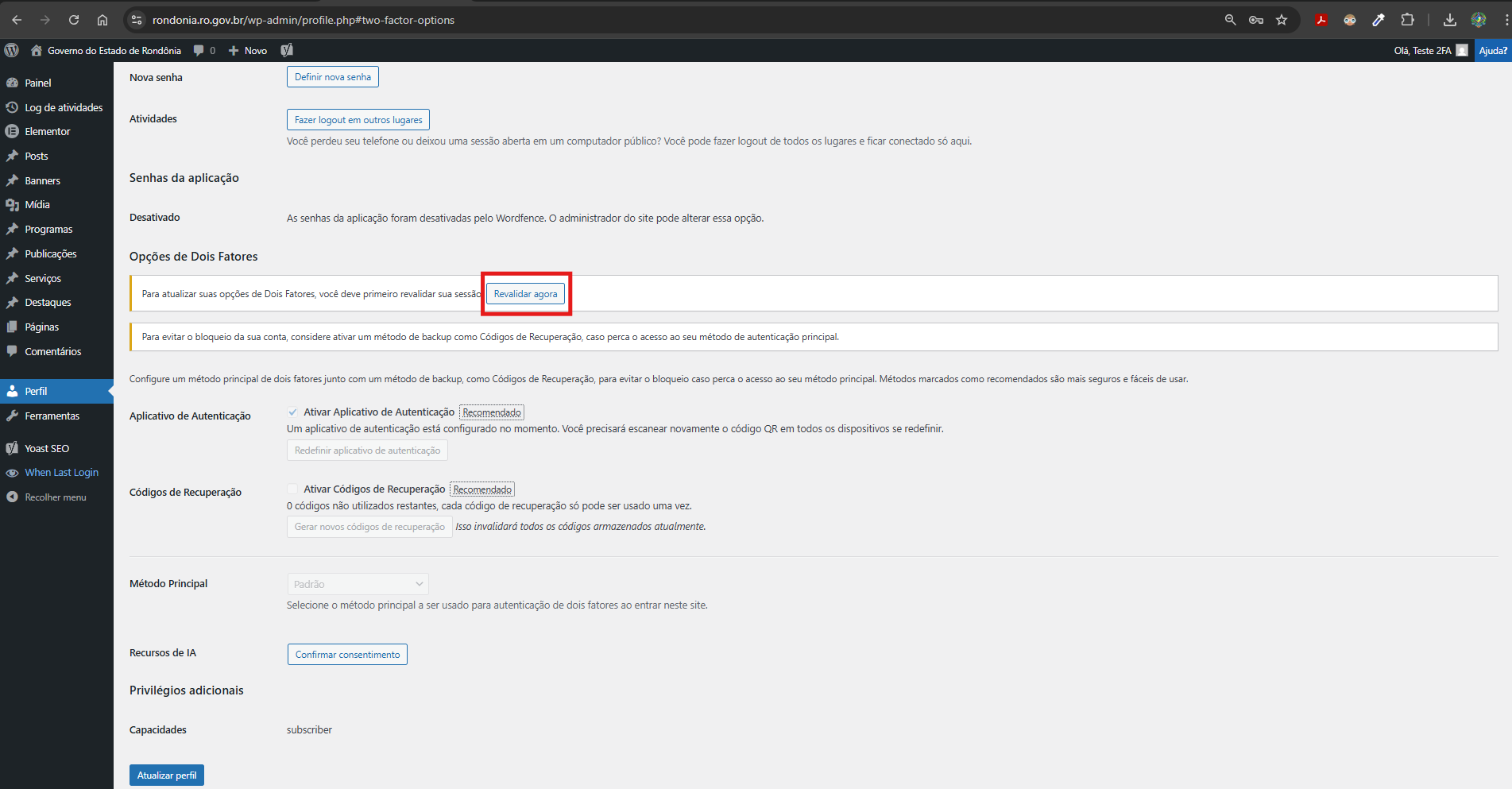
Task: Click the WordPress logo in admin bar
Action: [12, 50]
